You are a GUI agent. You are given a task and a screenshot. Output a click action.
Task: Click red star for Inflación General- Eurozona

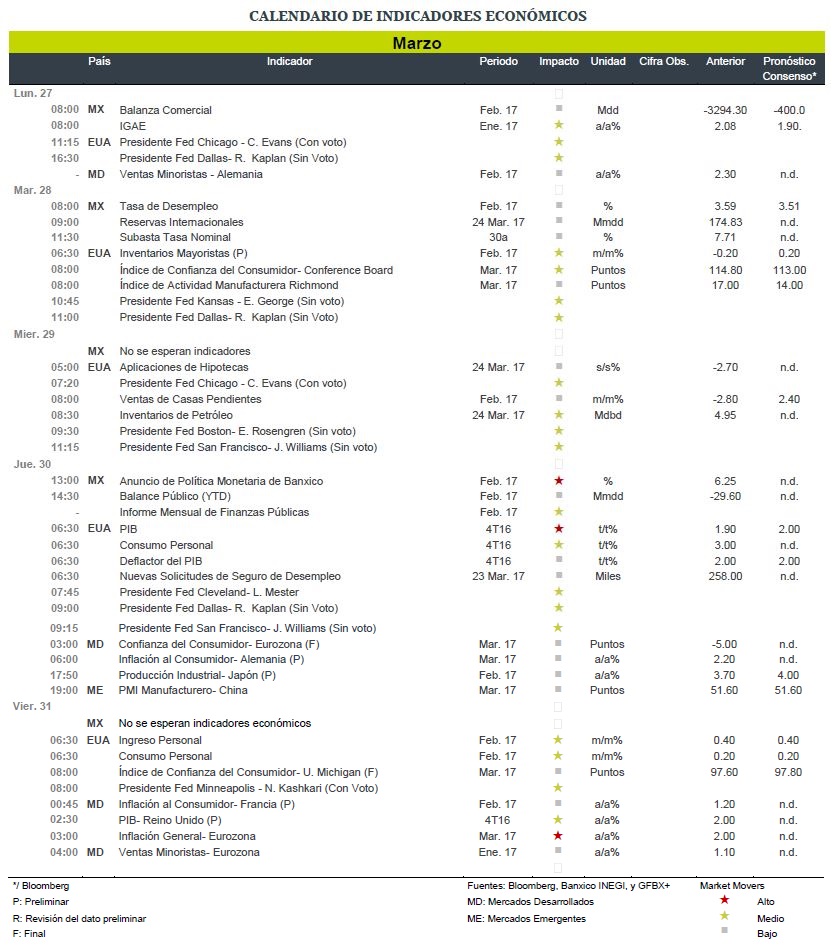[557, 835]
